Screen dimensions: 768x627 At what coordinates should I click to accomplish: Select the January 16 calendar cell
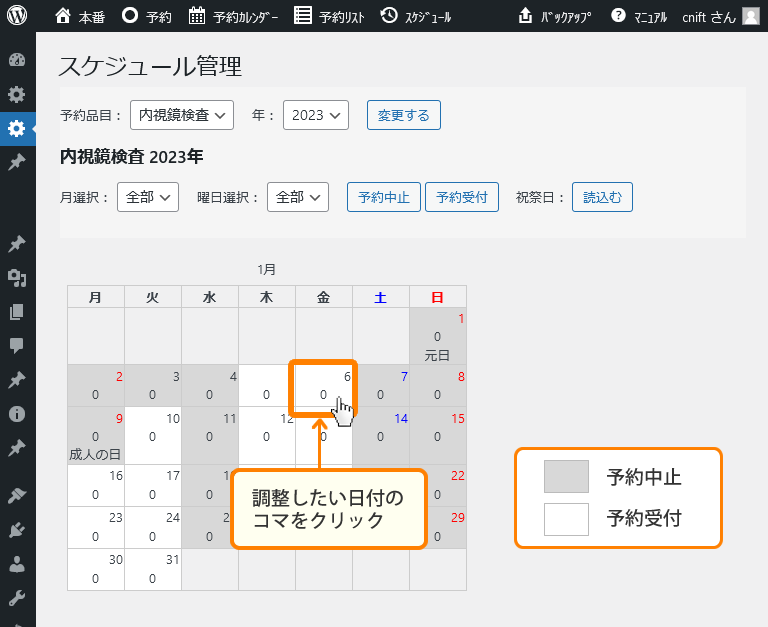click(x=96, y=485)
